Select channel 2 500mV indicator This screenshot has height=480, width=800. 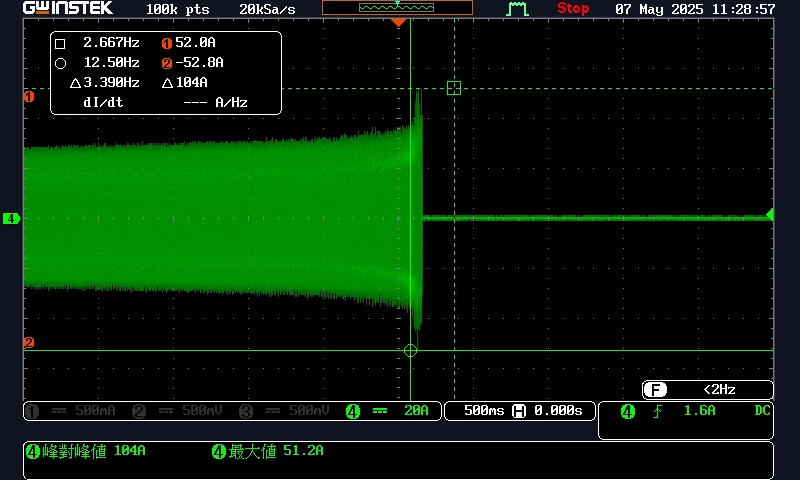(x=178, y=411)
